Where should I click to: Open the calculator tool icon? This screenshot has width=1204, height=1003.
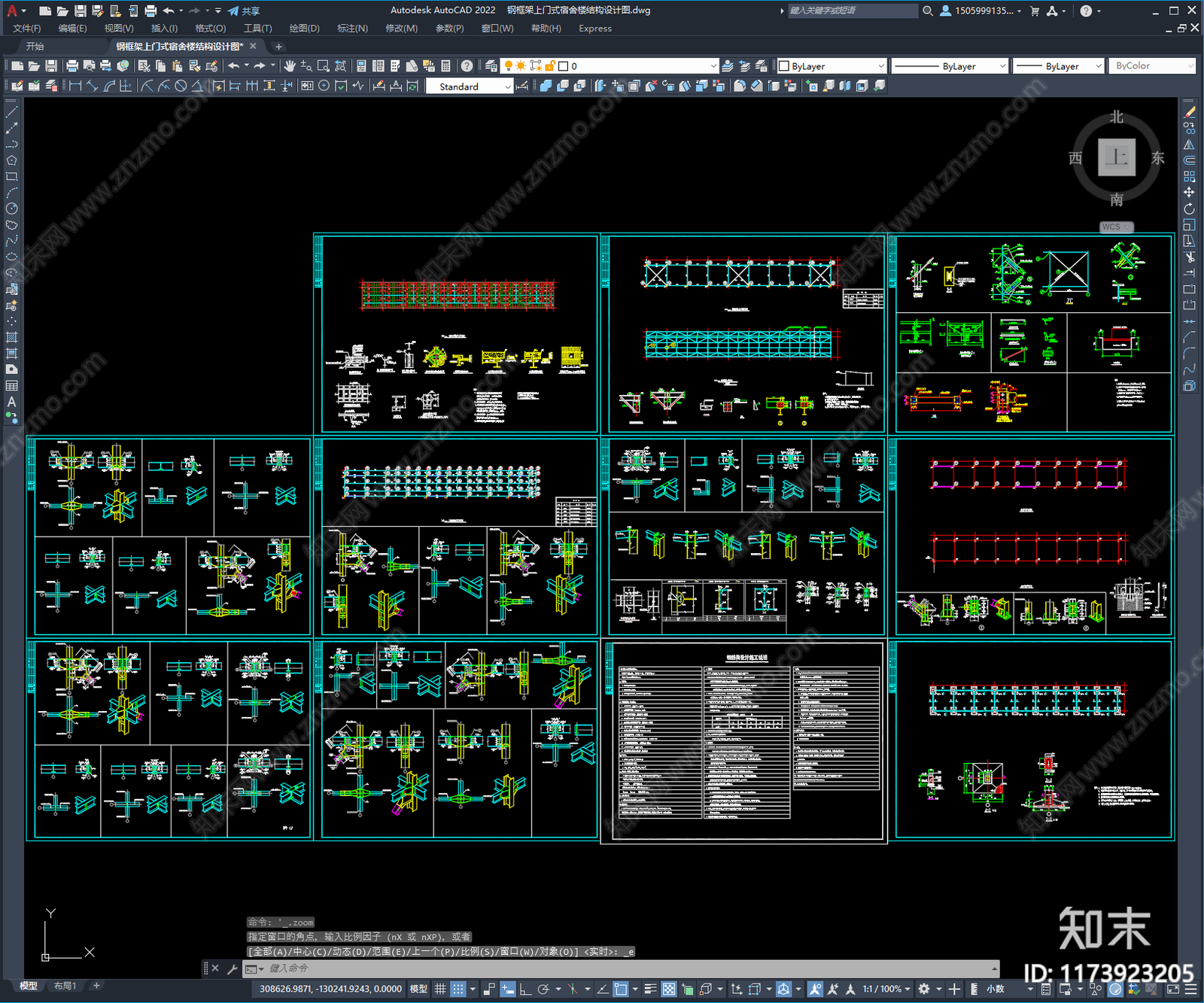point(445,66)
